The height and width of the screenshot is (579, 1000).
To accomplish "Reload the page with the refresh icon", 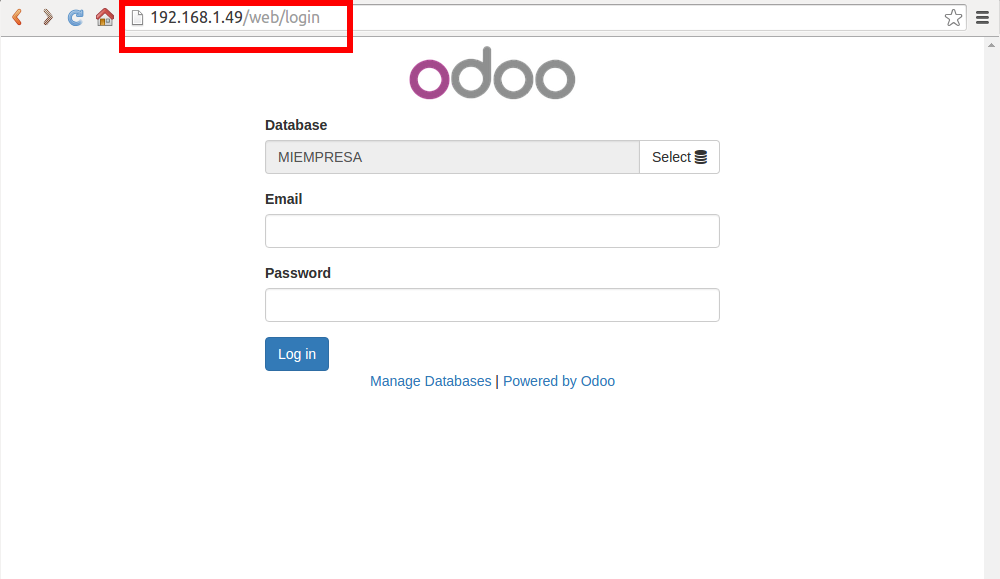I will (x=75, y=17).
